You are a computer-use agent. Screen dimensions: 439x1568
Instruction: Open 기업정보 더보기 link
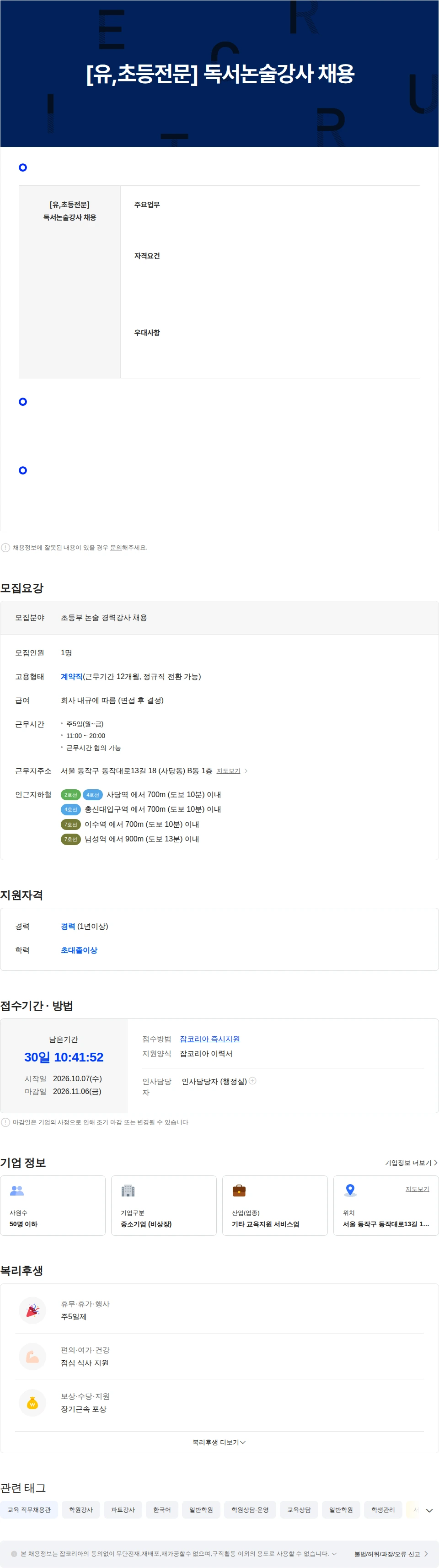pos(411,1162)
